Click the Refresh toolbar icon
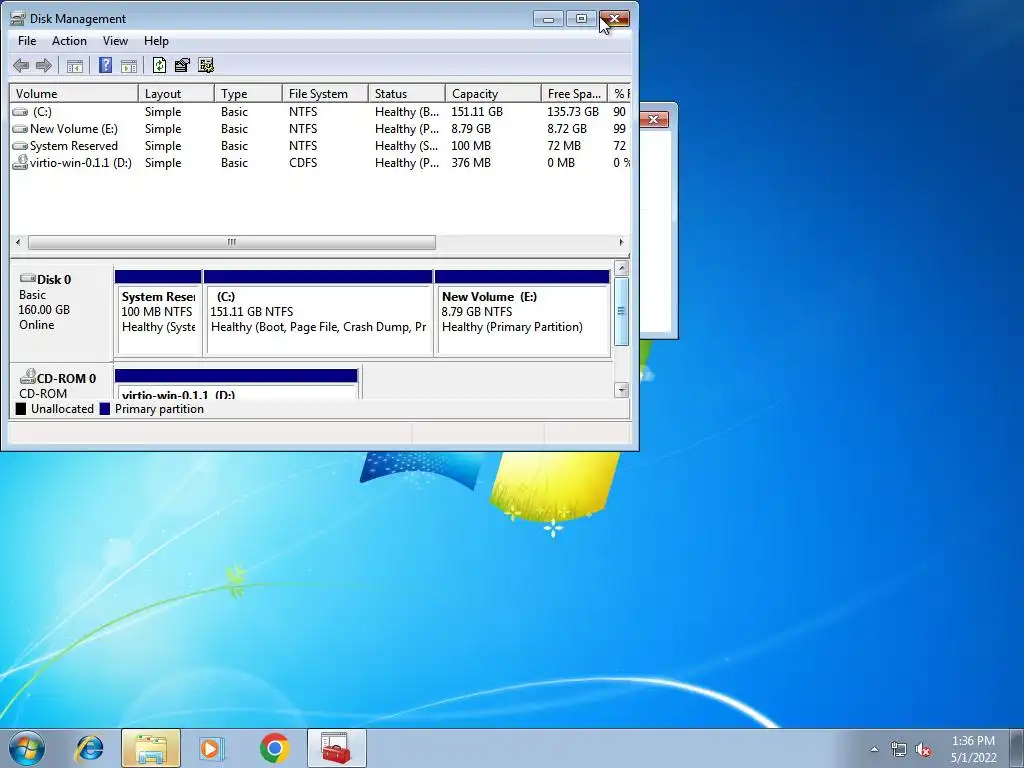 tap(159, 65)
